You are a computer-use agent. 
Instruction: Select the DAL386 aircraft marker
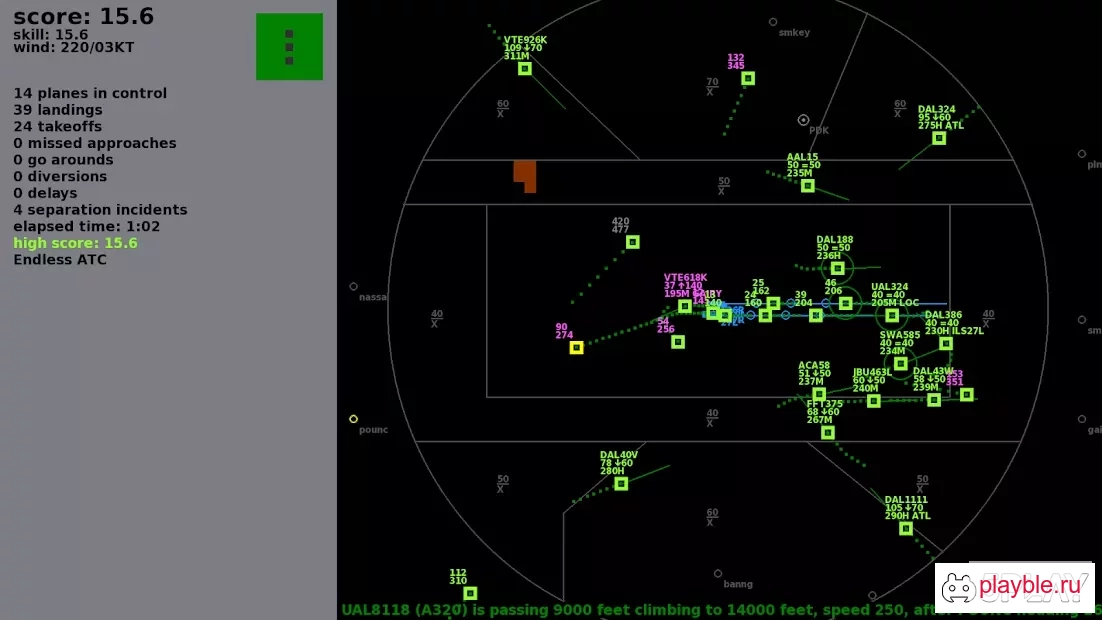(946, 344)
